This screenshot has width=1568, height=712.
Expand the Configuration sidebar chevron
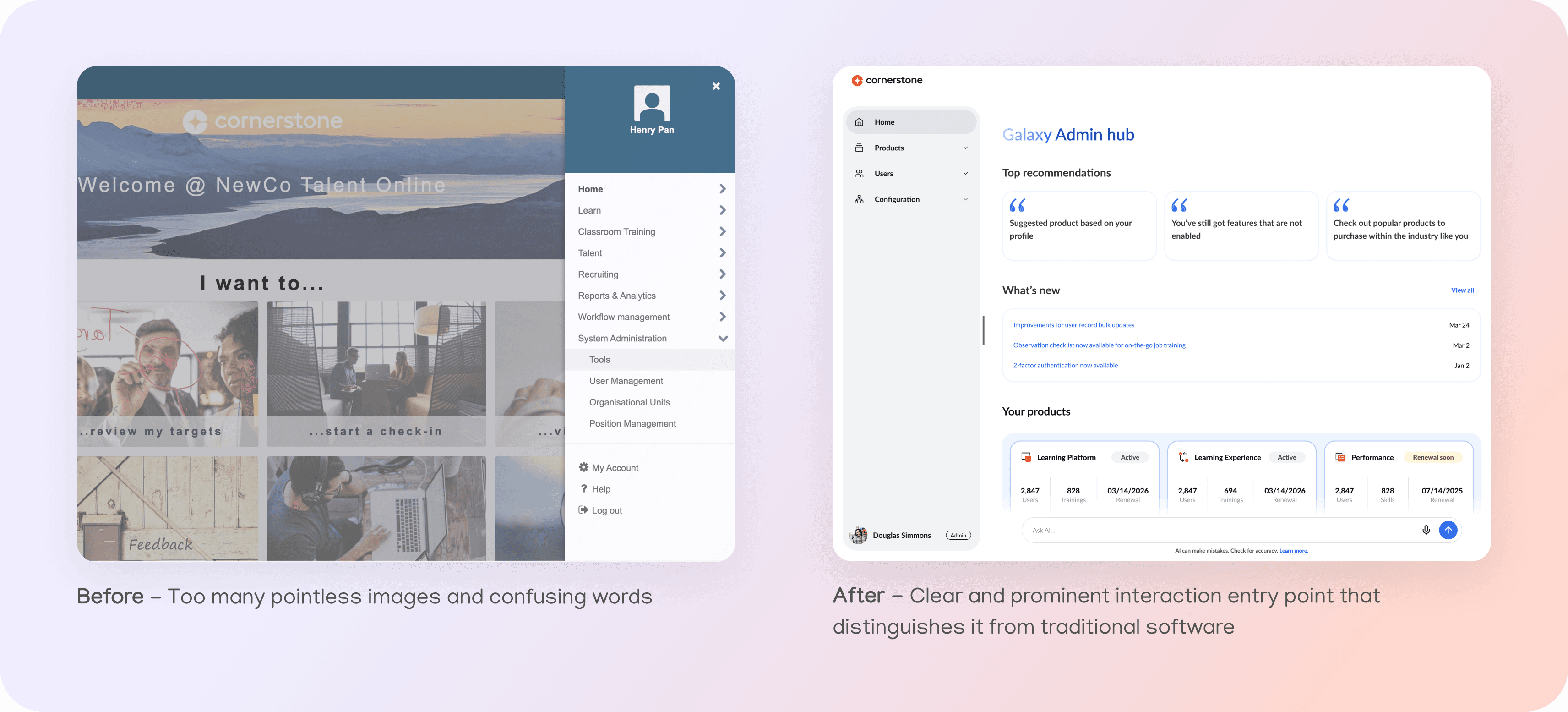tap(965, 199)
